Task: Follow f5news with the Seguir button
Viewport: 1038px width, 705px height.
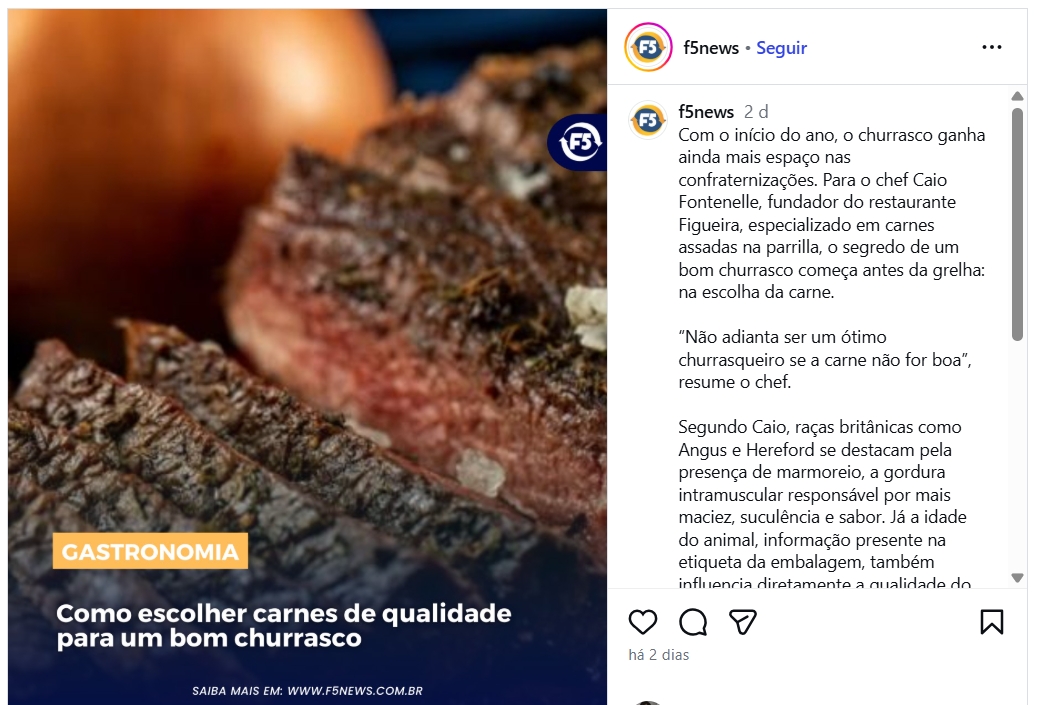Action: (x=781, y=48)
